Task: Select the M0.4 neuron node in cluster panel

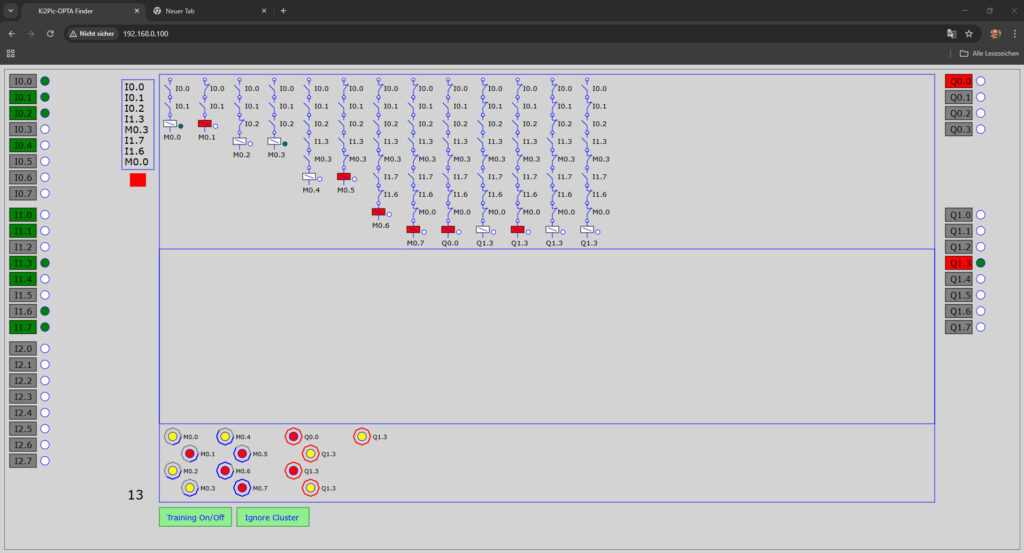Action: (x=224, y=437)
